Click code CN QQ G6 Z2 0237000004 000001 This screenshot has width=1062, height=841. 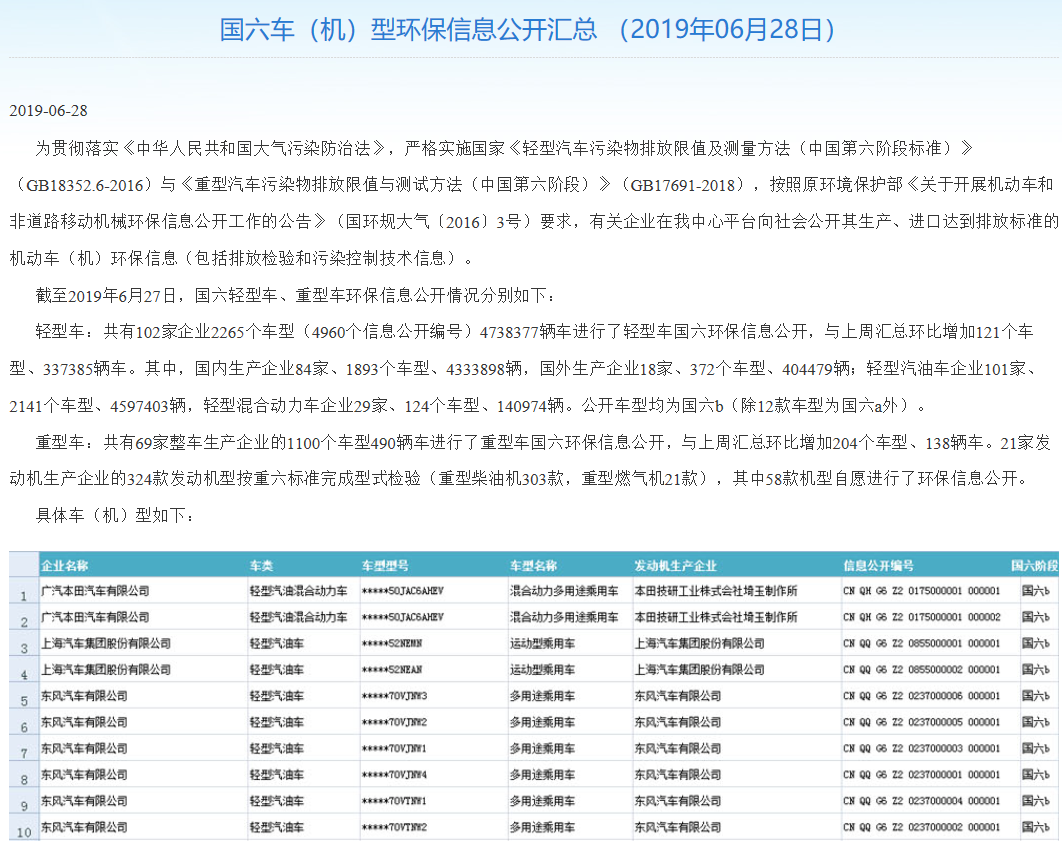click(921, 800)
